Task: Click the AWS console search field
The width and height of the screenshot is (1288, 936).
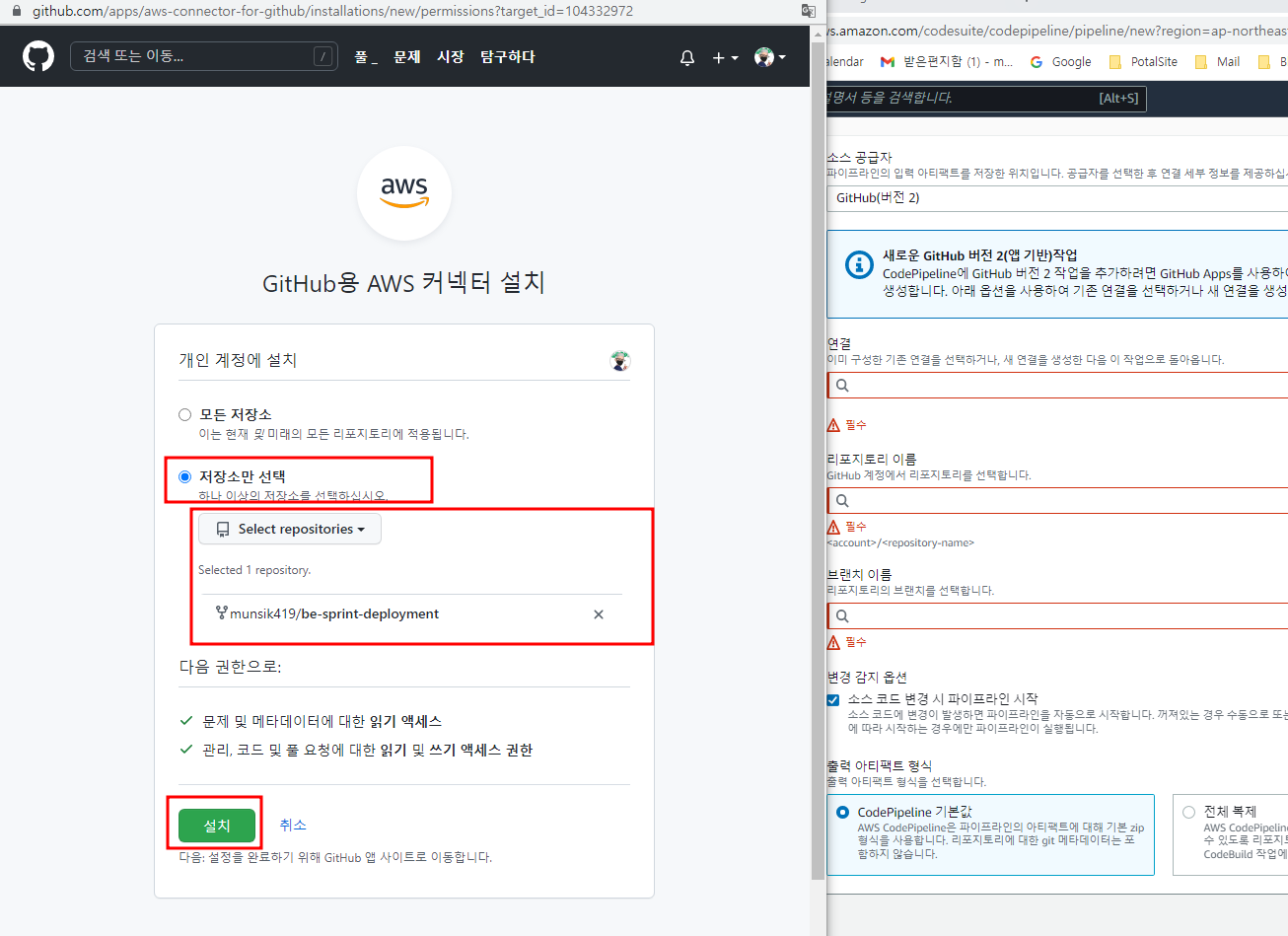Action: [x=986, y=99]
